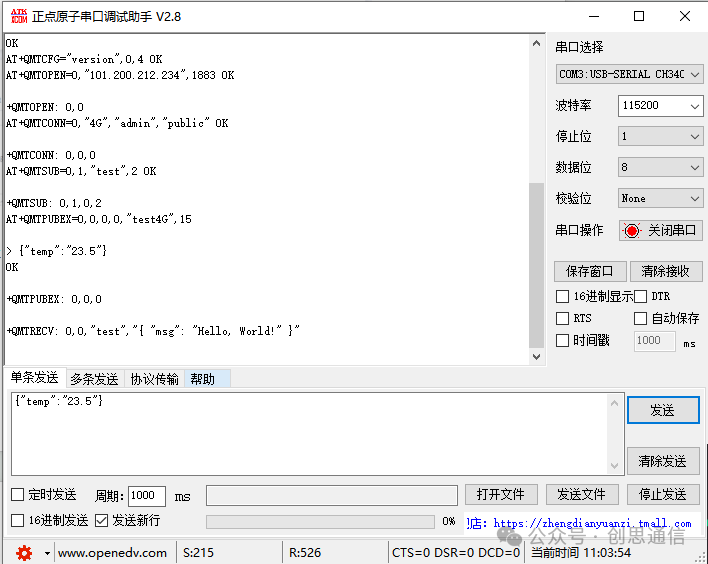The image size is (708, 564).
Task: Maximize the XCOM window
Action: (639, 17)
